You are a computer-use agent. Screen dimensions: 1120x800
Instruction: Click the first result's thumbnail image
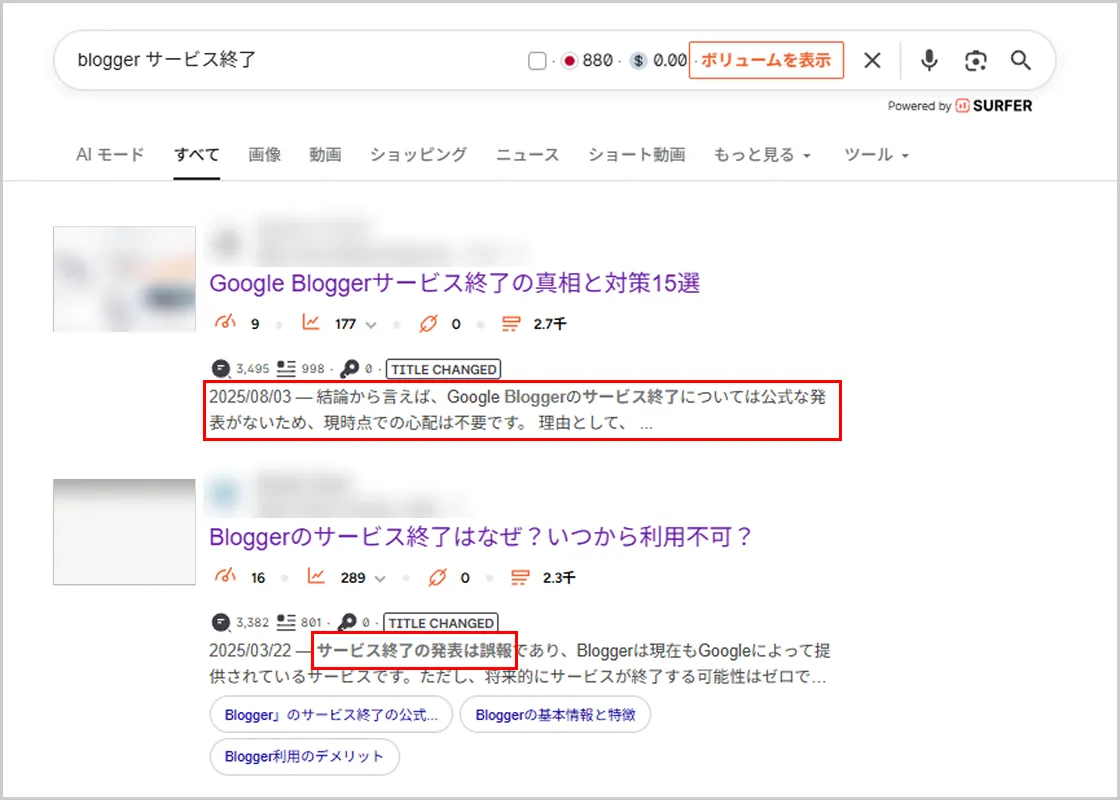pyautogui.click(x=123, y=278)
